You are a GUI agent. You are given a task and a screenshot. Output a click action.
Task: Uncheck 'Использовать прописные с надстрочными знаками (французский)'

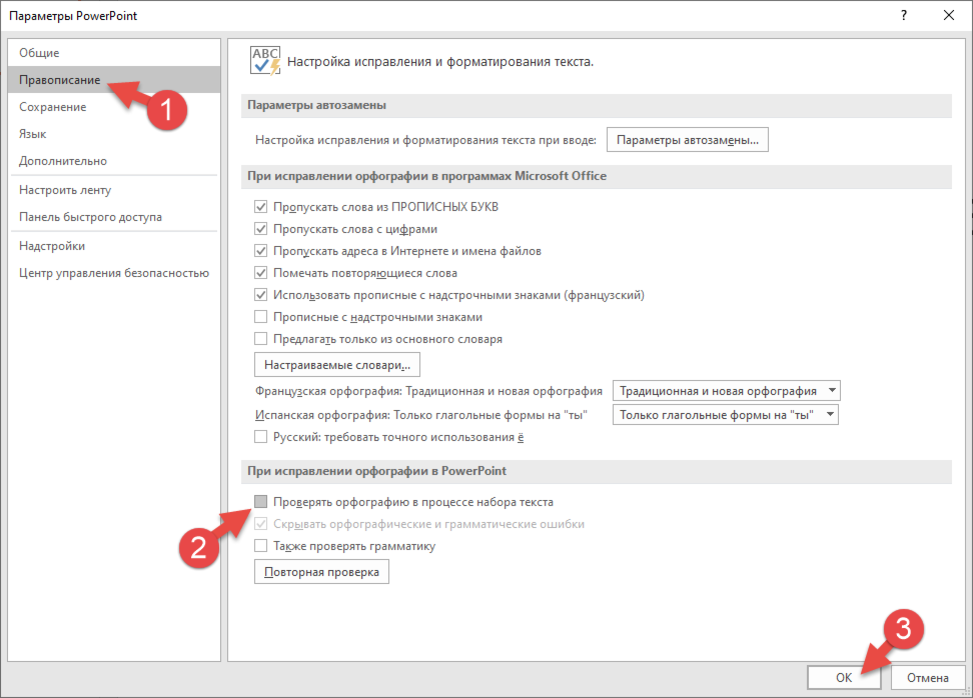(x=261, y=295)
